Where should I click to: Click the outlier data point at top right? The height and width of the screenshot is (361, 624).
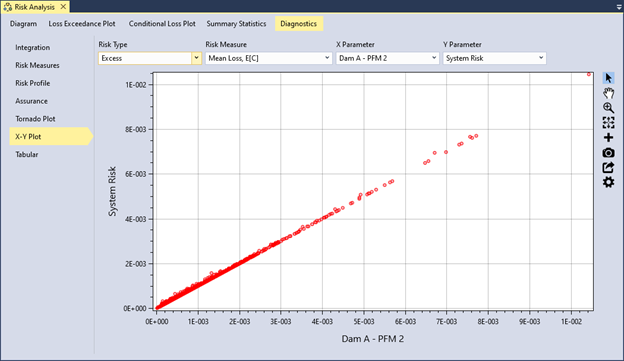click(x=589, y=74)
